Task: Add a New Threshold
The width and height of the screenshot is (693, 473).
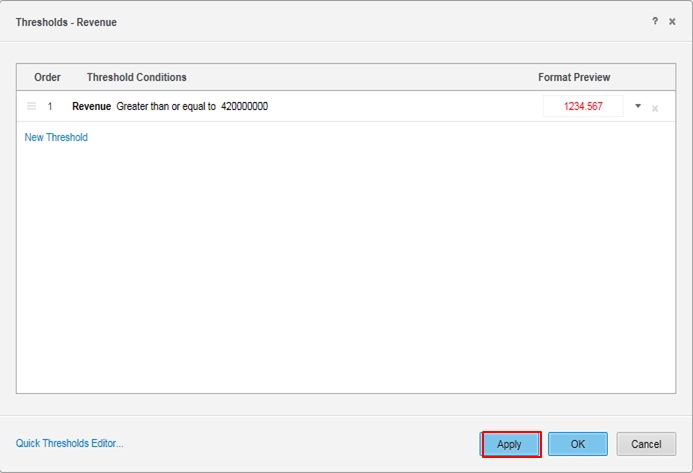Action: [x=56, y=137]
